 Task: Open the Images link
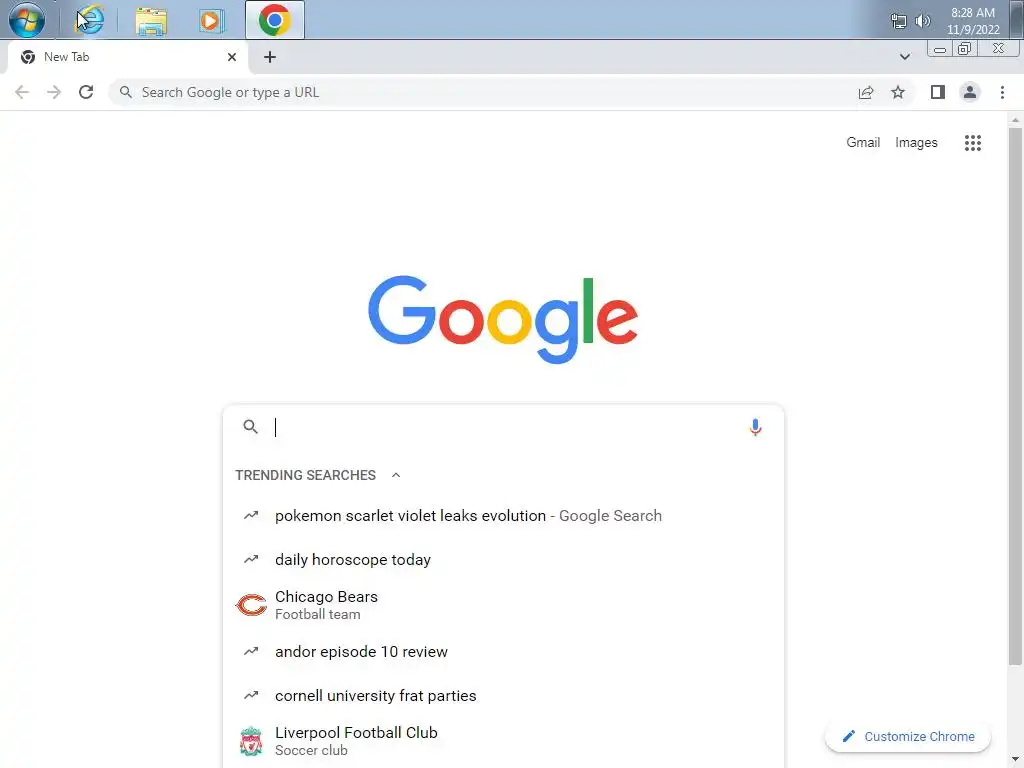916,142
